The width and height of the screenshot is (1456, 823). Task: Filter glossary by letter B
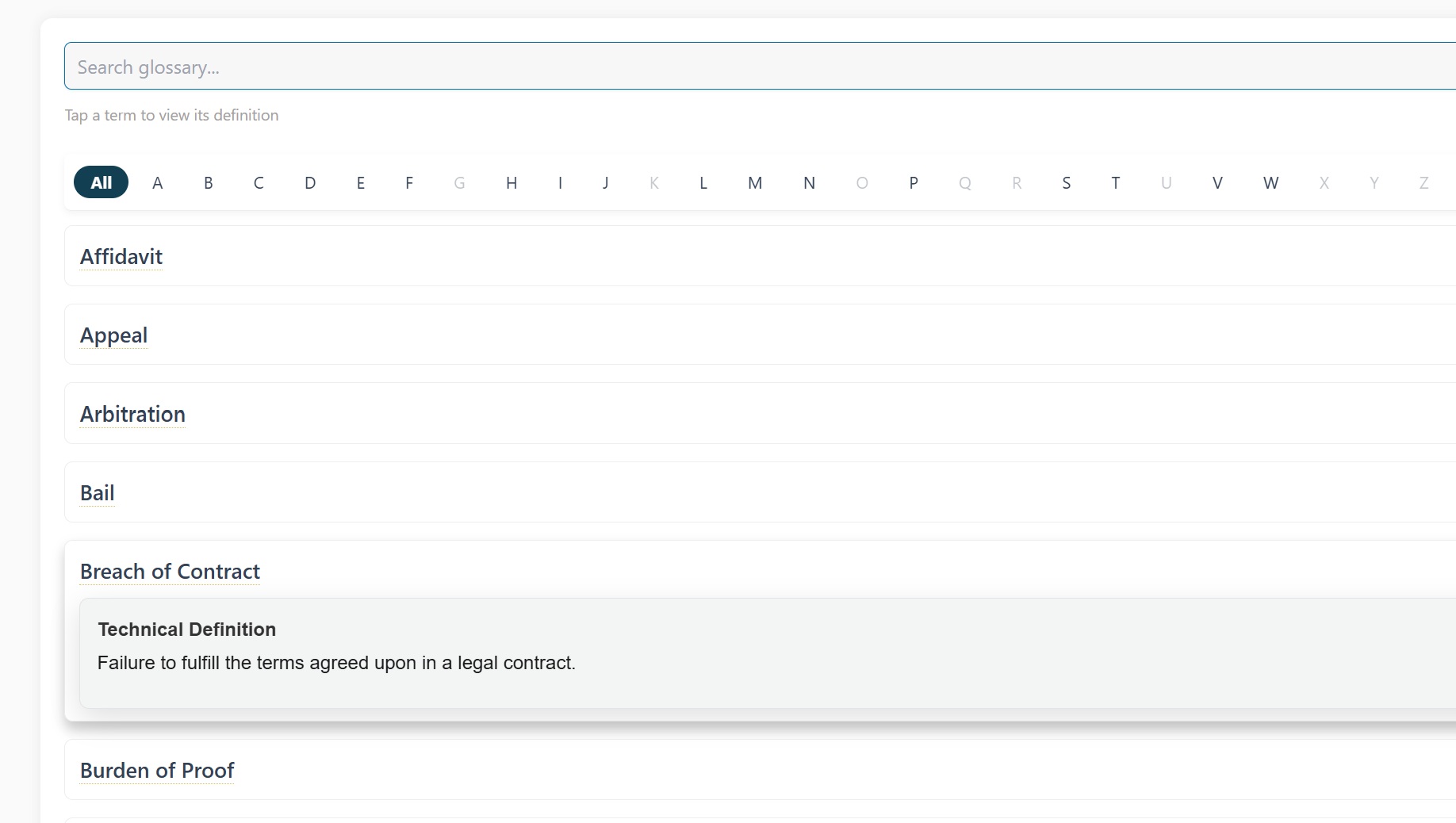click(209, 182)
